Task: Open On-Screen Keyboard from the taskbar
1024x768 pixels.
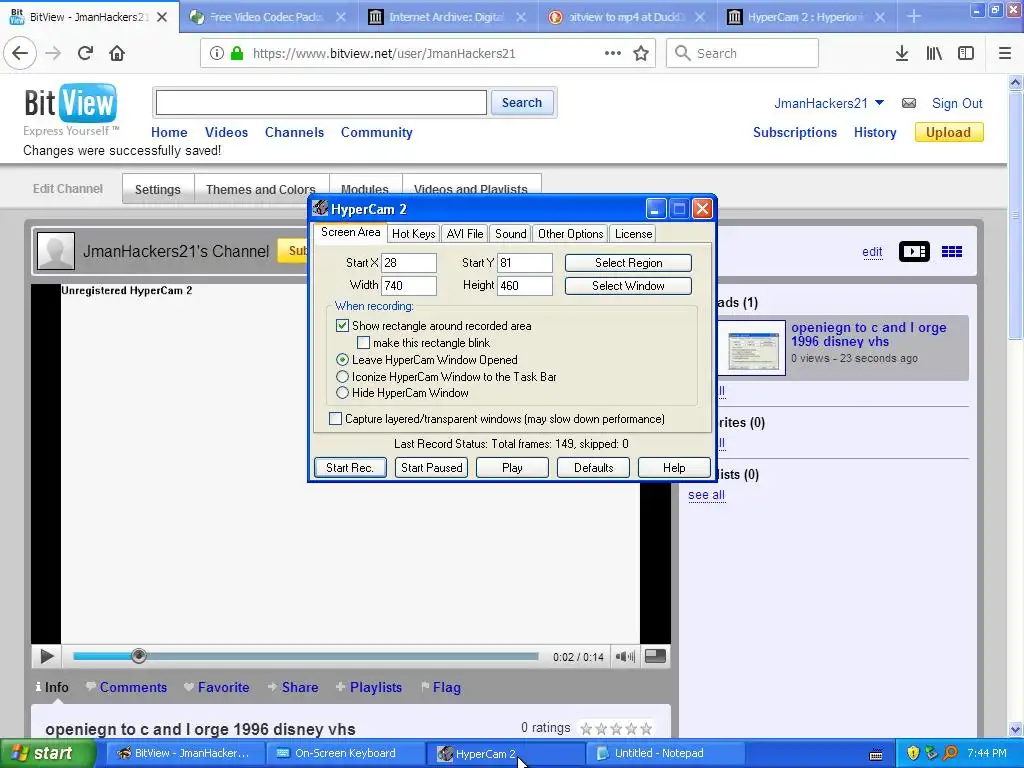Action: (x=345, y=754)
